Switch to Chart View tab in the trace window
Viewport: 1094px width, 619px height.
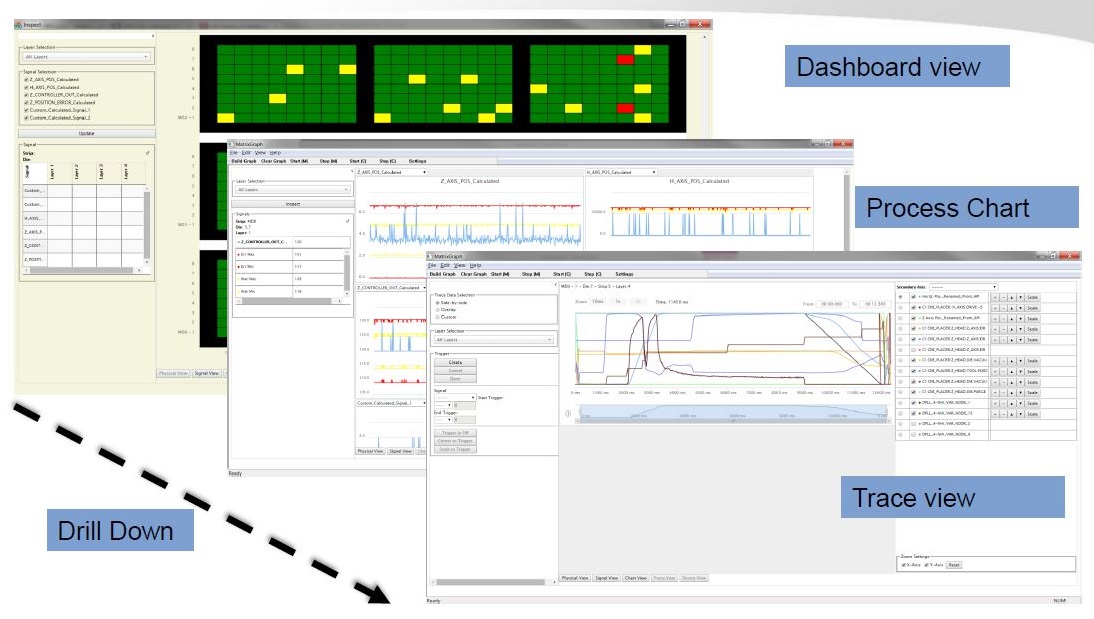636,579
